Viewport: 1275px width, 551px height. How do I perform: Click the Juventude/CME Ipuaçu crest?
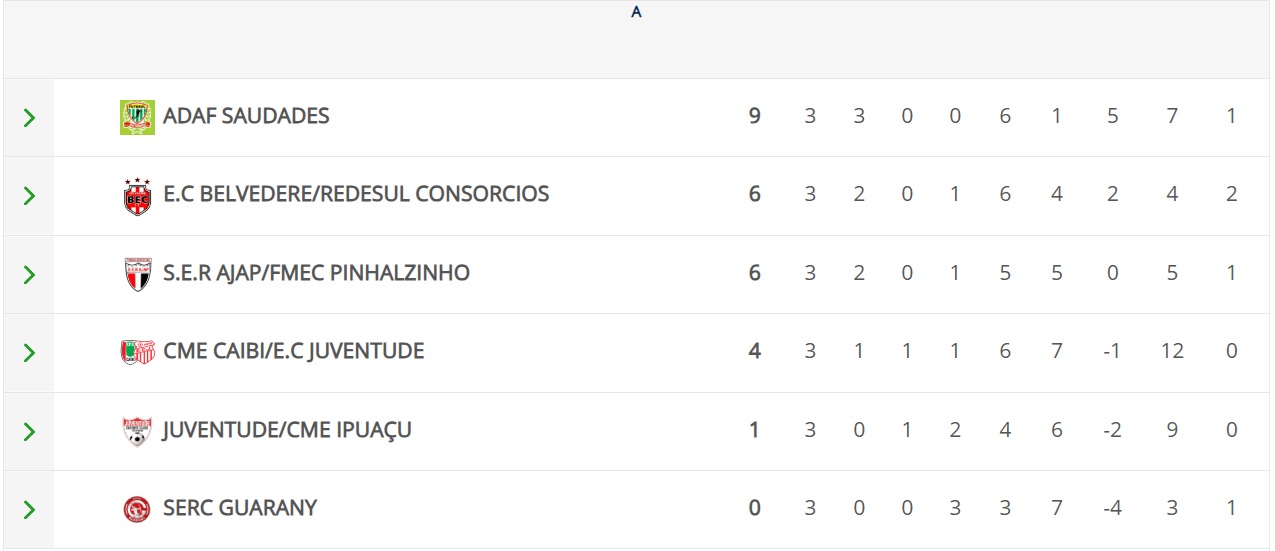pos(137,431)
